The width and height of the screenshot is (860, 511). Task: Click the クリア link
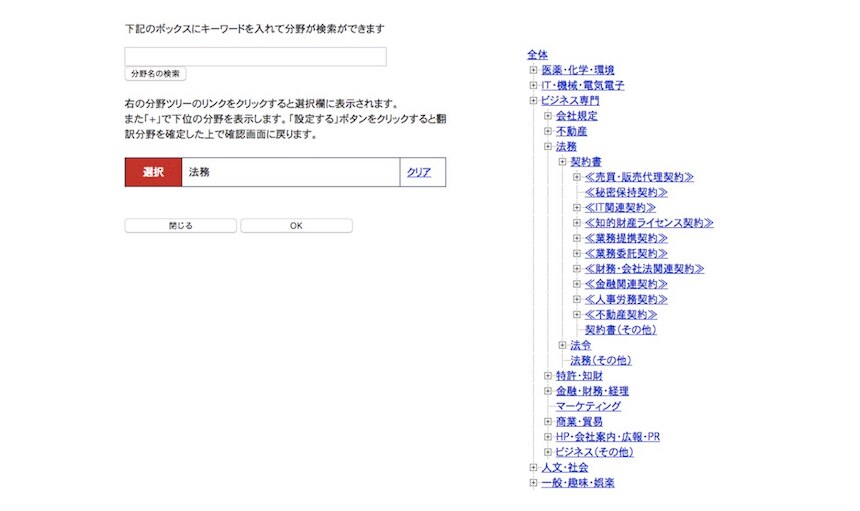tap(419, 172)
